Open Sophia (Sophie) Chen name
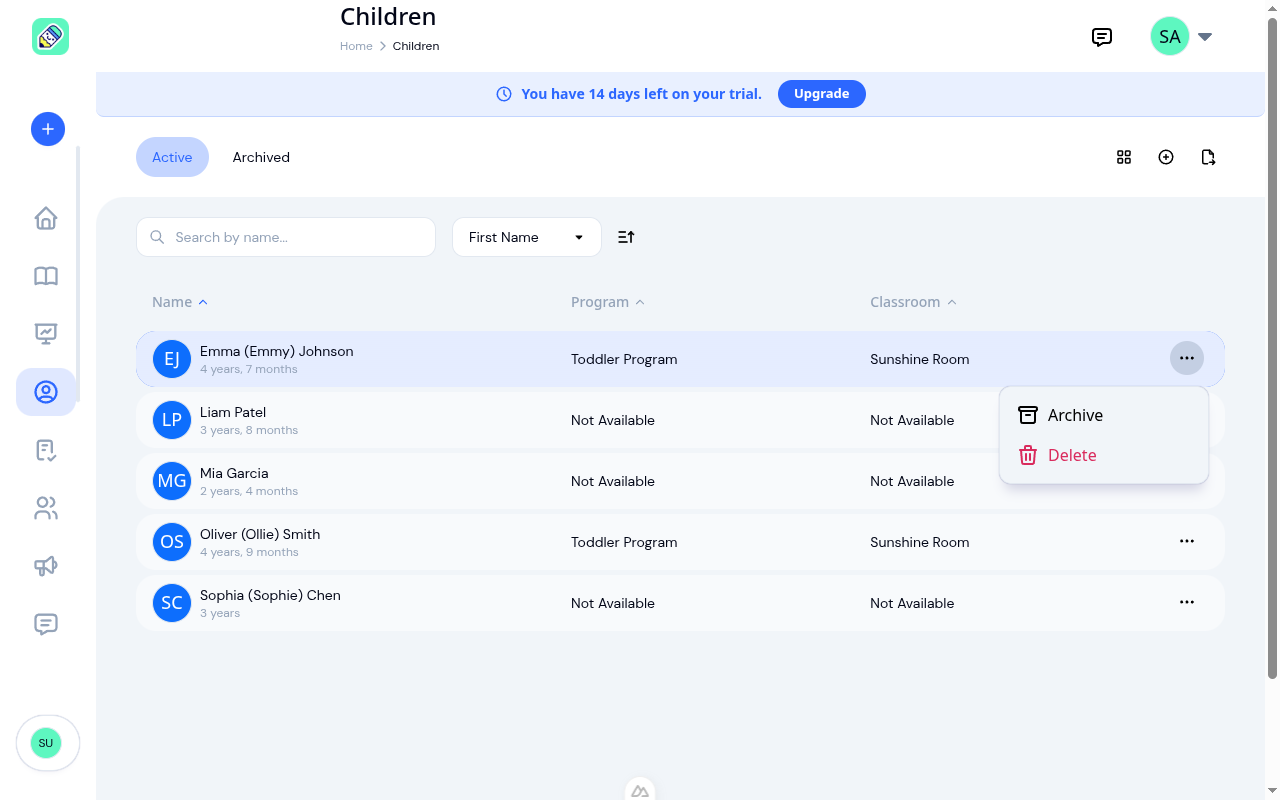This screenshot has height=800, width=1280. point(270,595)
